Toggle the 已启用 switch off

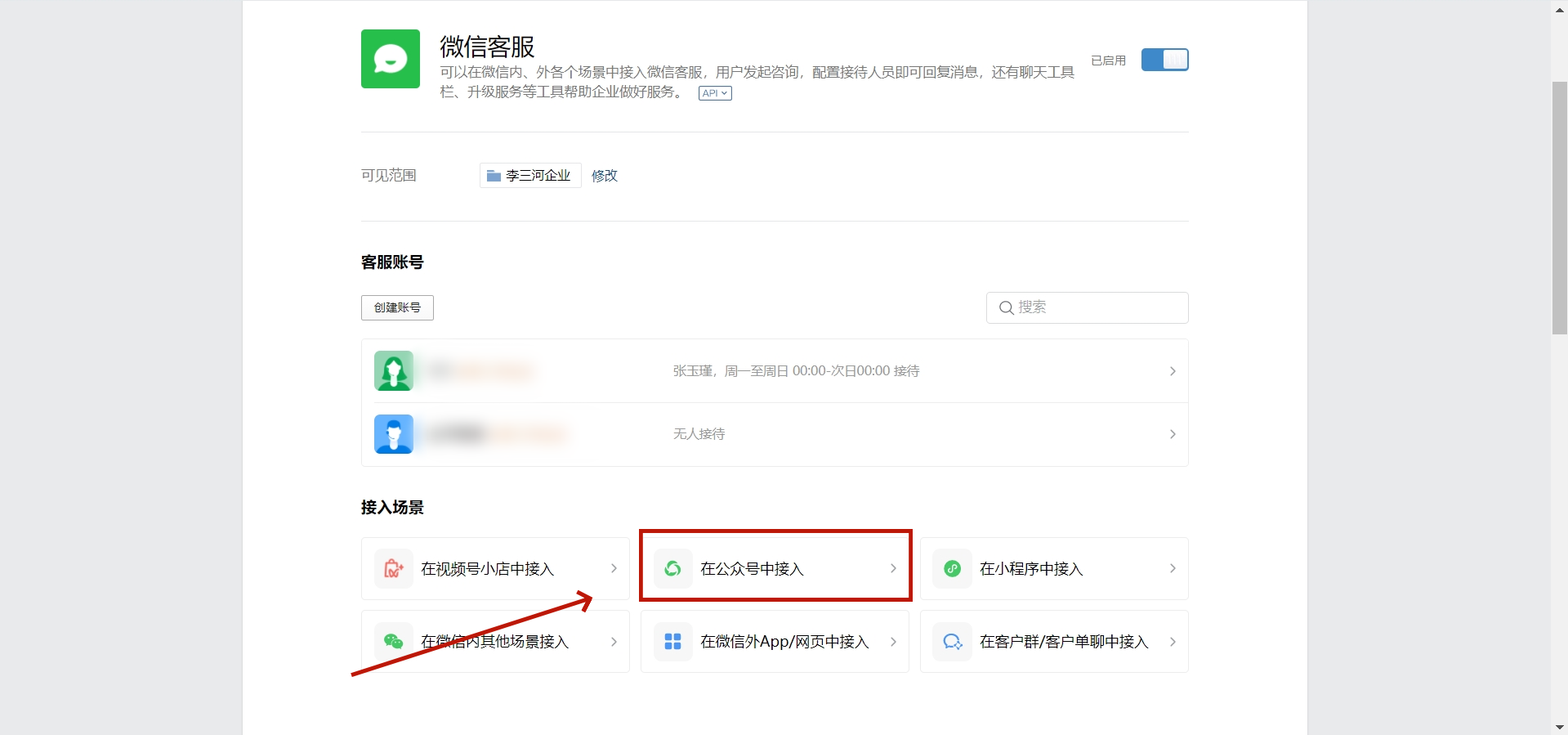(1164, 60)
